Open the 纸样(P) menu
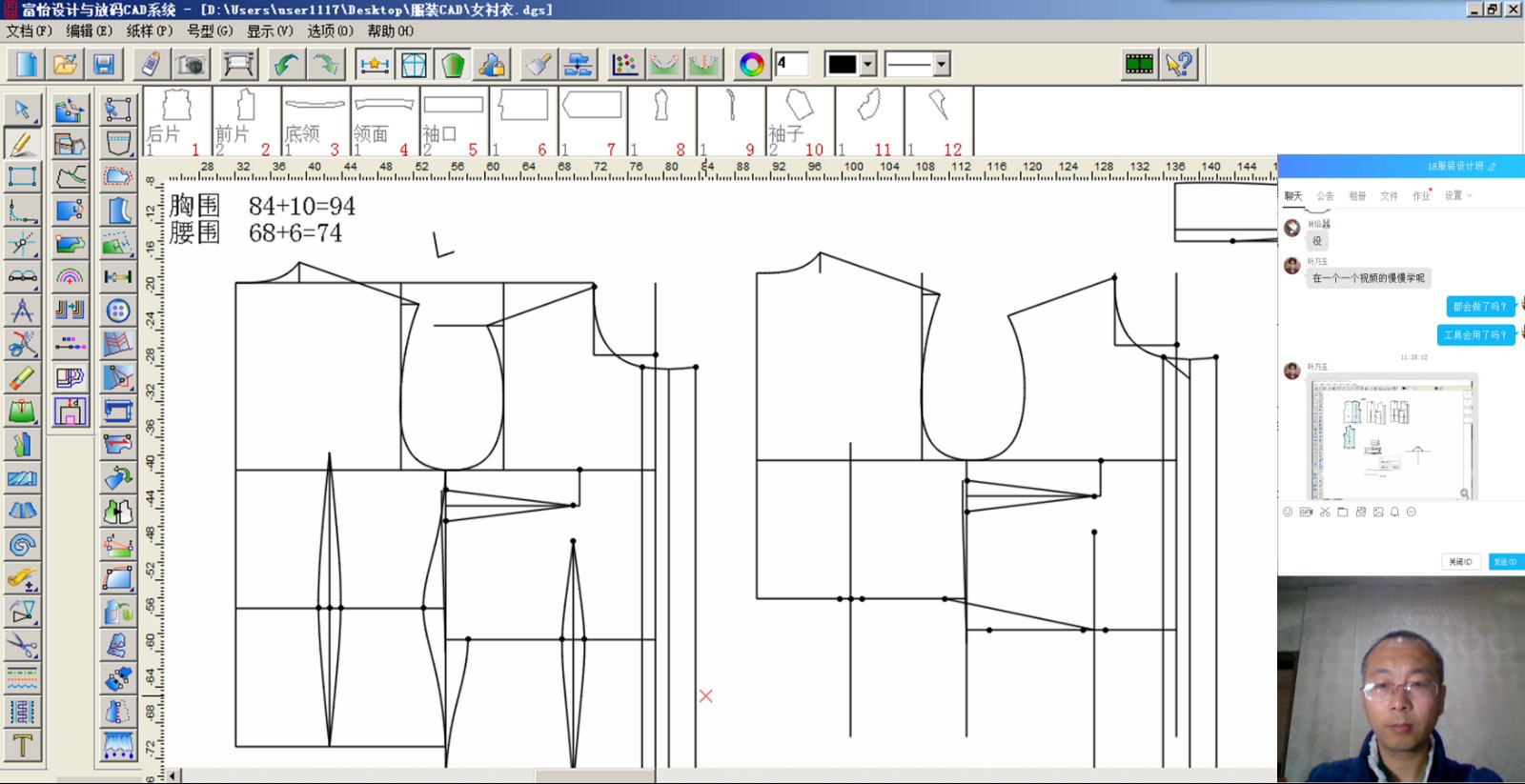 coord(150,31)
